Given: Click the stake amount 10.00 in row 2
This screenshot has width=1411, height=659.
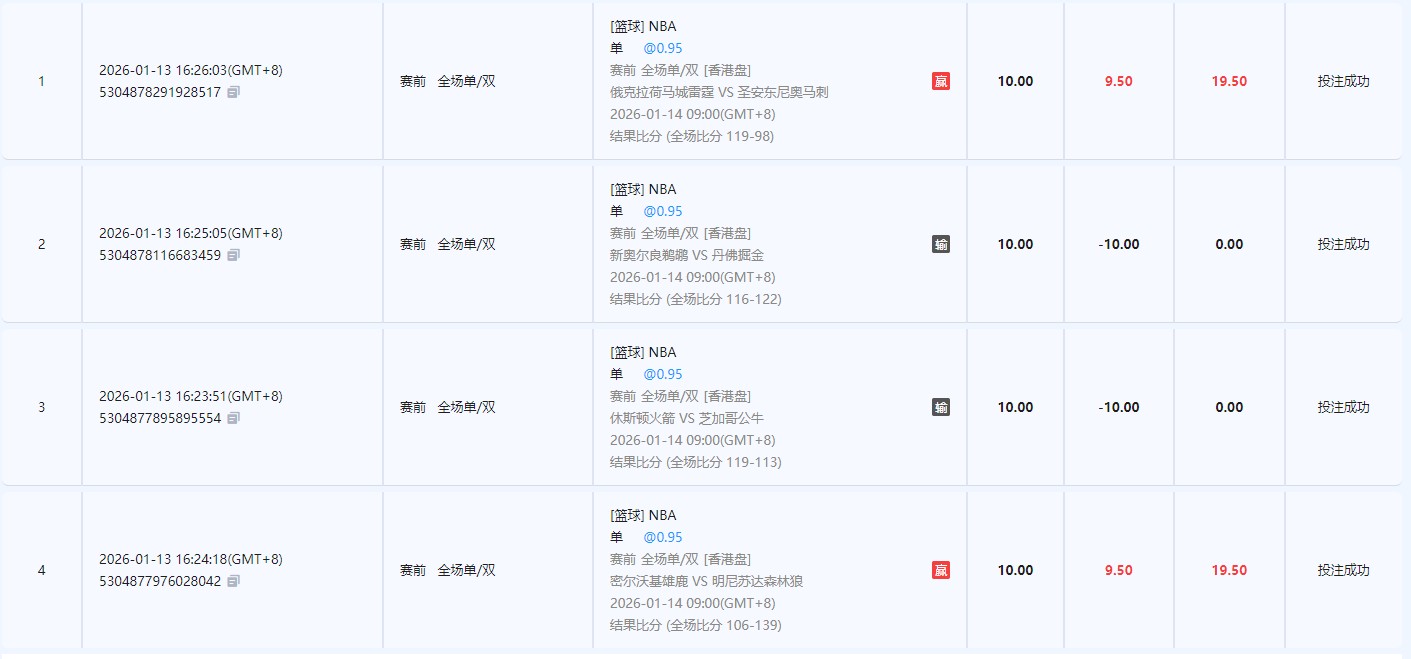Looking at the screenshot, I should 1015,243.
